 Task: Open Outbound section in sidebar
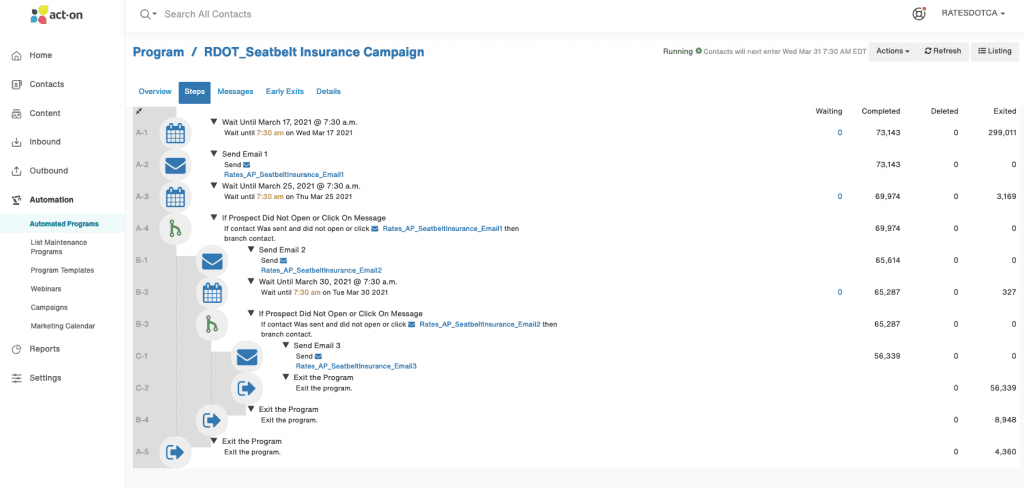(48, 171)
